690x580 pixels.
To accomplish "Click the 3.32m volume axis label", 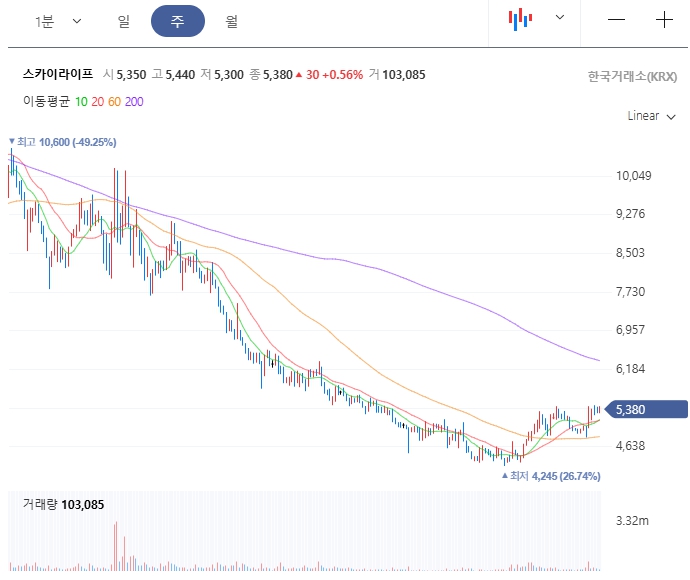I will click(x=632, y=521).
